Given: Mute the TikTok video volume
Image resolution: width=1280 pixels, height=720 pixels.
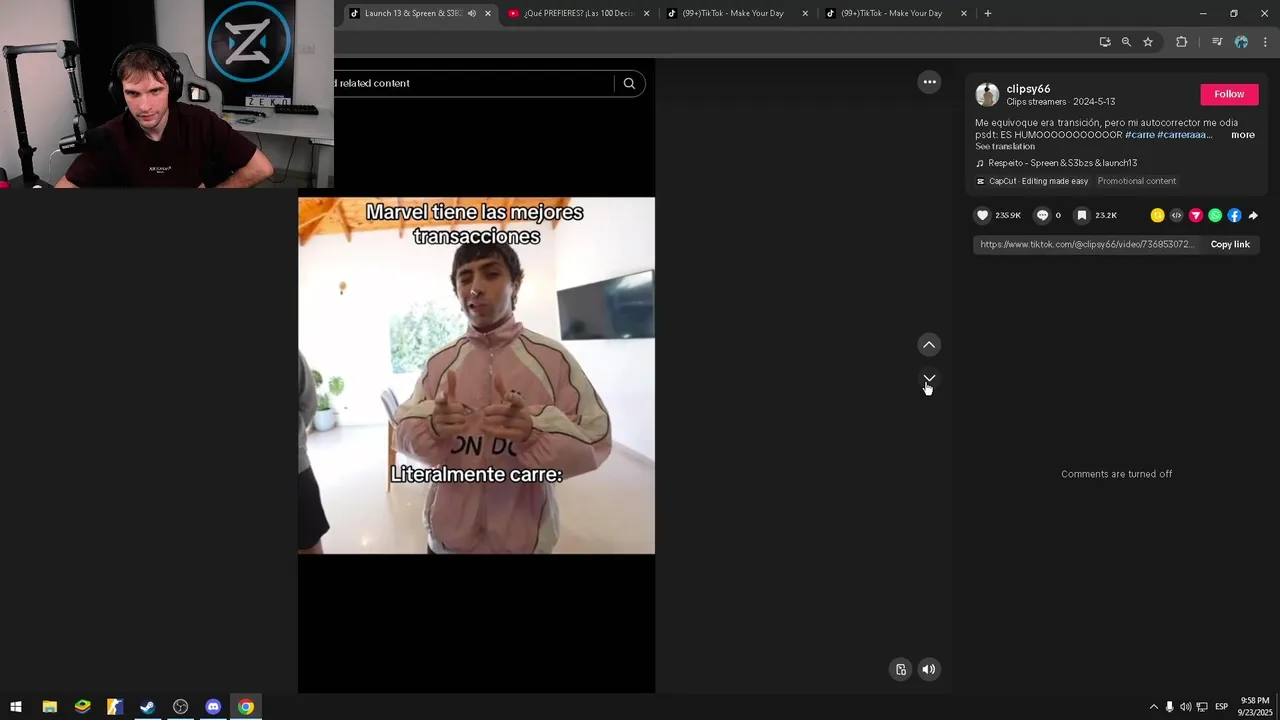Looking at the screenshot, I should (x=929, y=670).
